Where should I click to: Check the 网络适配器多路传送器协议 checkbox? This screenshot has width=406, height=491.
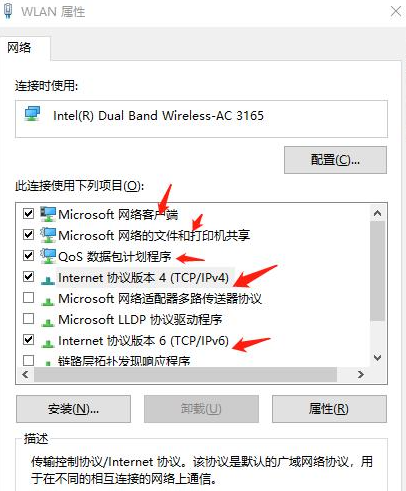28,298
